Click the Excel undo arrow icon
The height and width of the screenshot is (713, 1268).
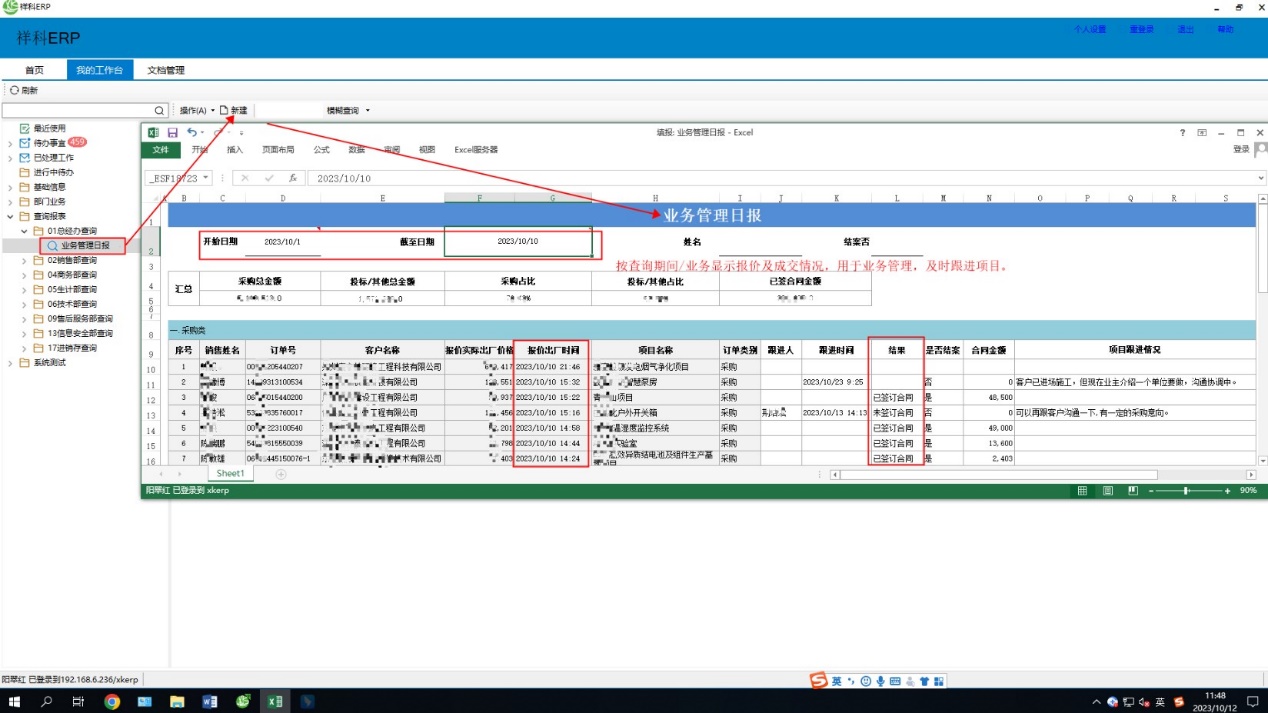[191, 132]
